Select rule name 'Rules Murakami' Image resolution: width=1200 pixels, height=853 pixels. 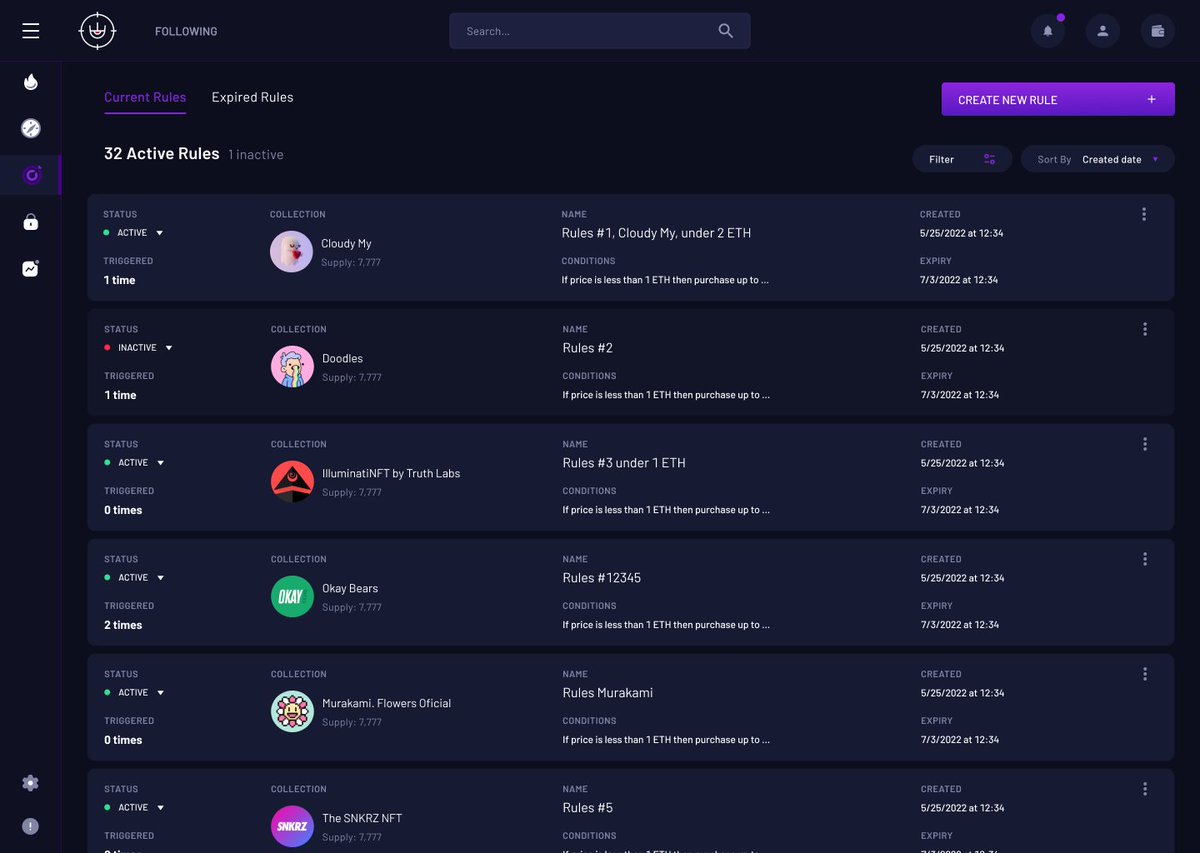tap(608, 693)
